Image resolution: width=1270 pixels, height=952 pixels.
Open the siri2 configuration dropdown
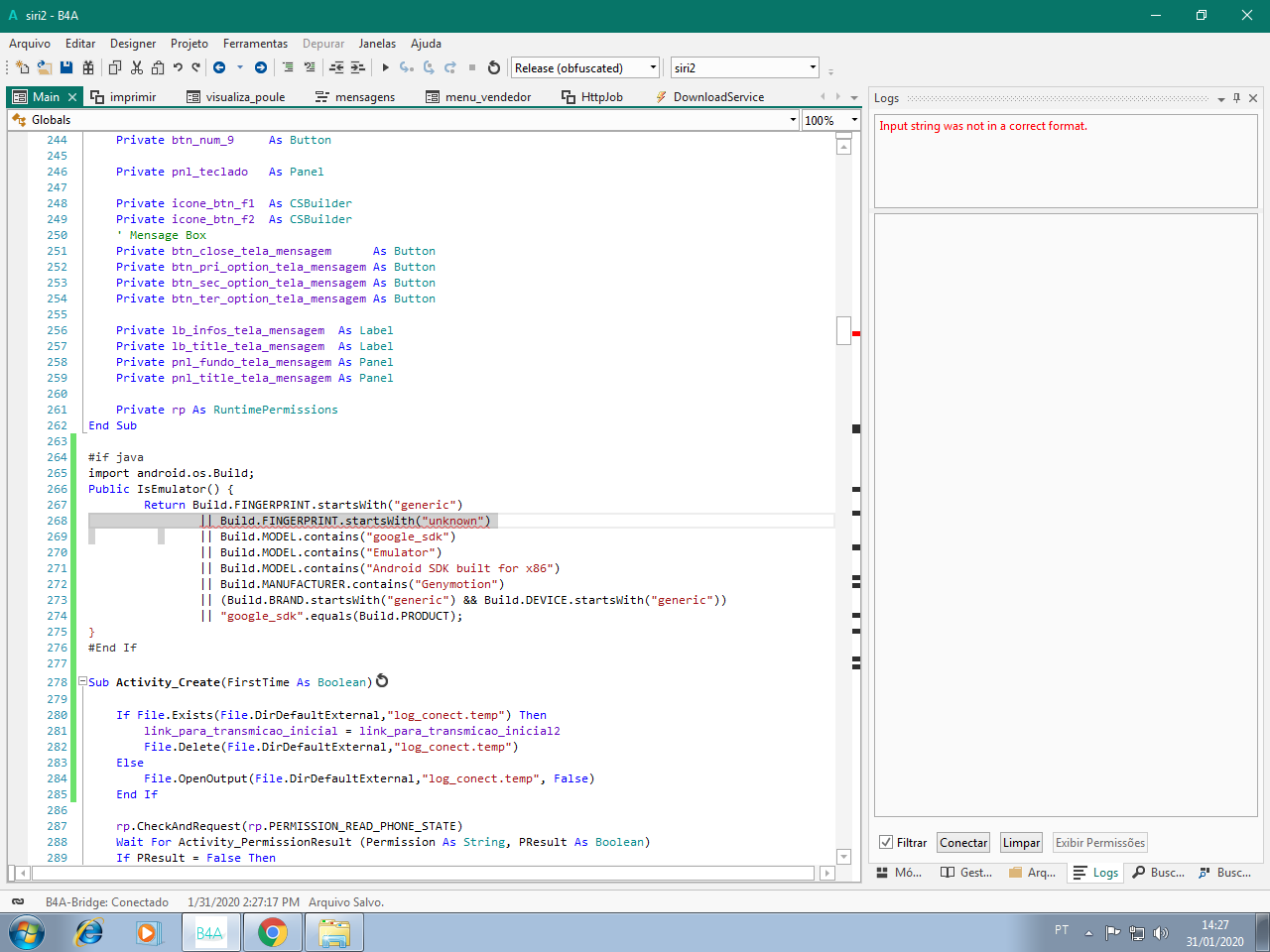[813, 67]
